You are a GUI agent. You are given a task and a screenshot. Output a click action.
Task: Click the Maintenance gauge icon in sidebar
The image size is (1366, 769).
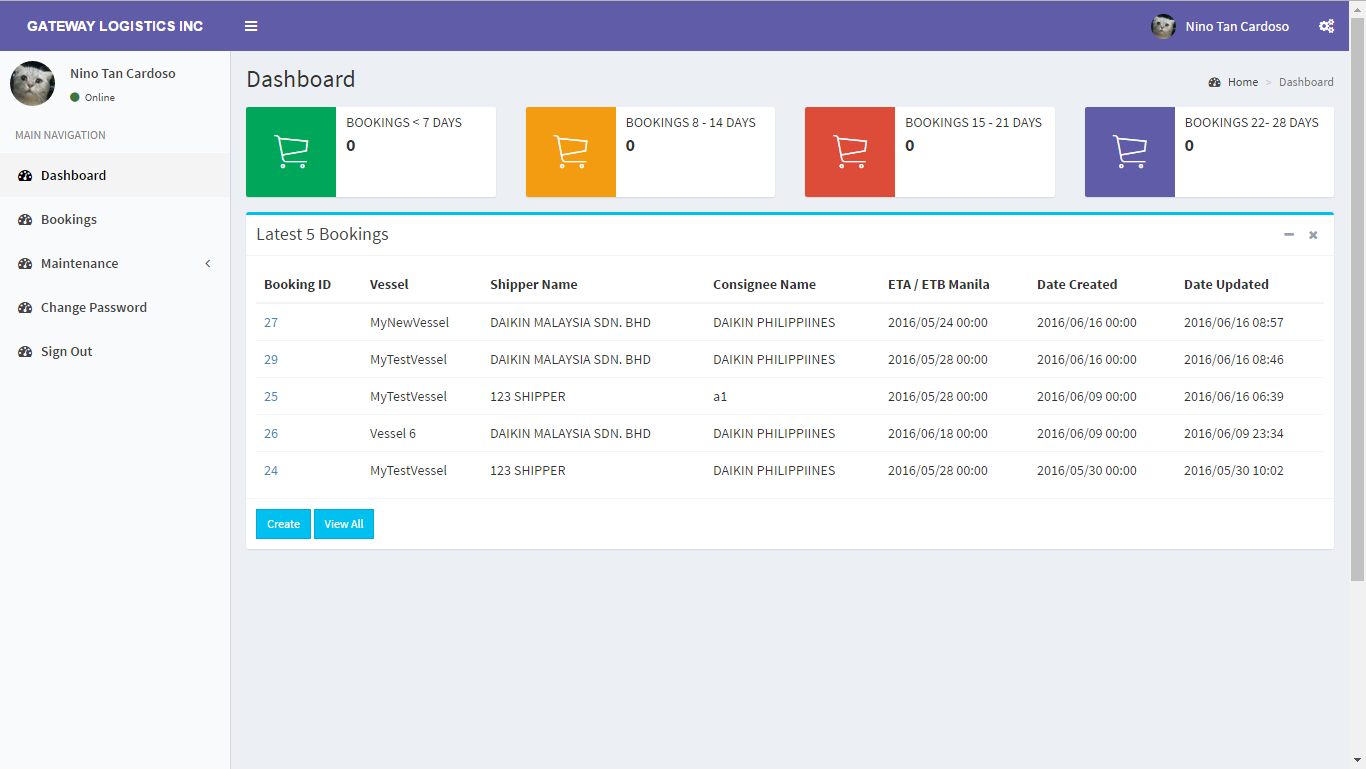(x=26, y=264)
